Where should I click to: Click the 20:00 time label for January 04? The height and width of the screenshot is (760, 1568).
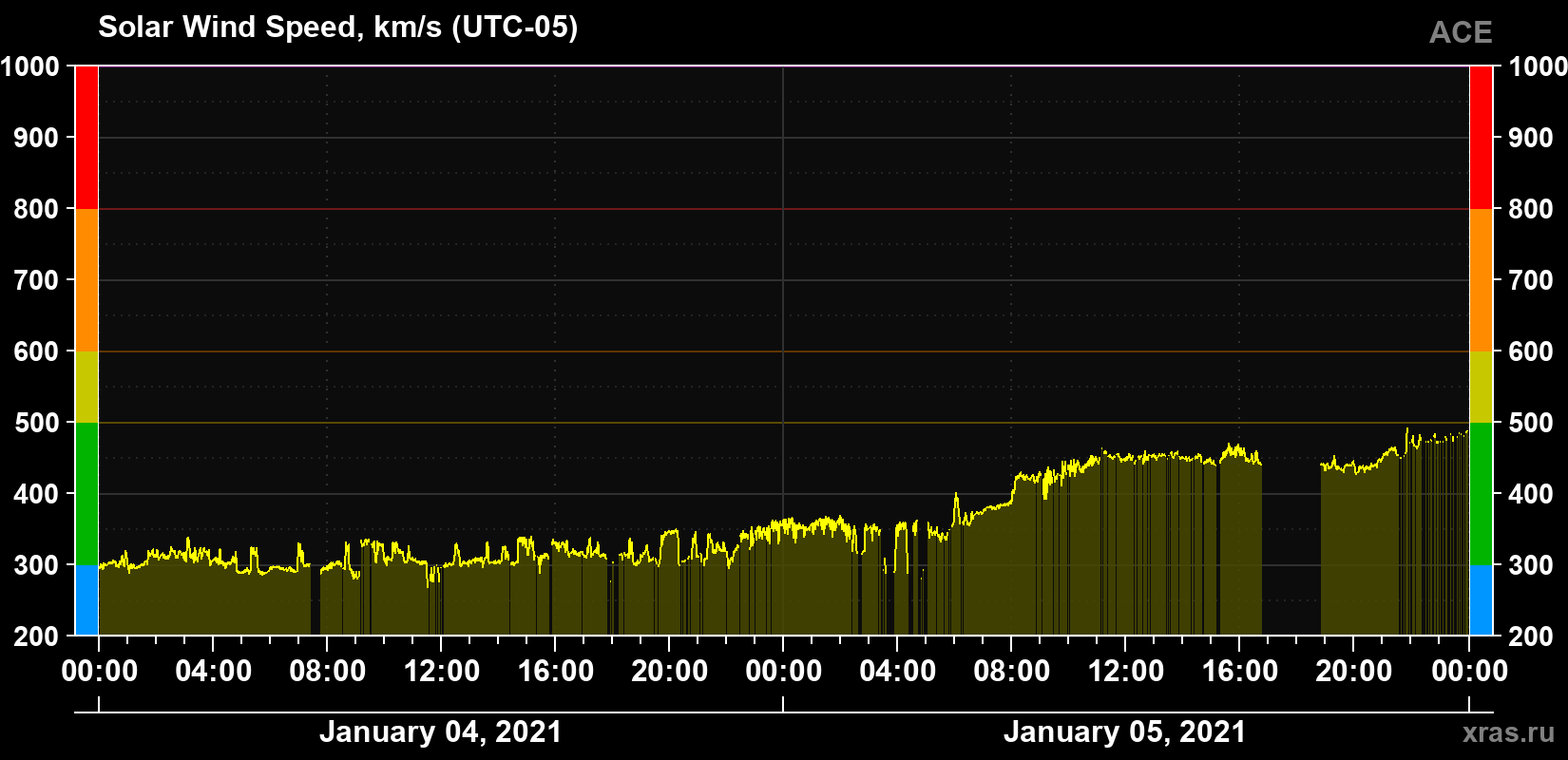click(x=669, y=672)
